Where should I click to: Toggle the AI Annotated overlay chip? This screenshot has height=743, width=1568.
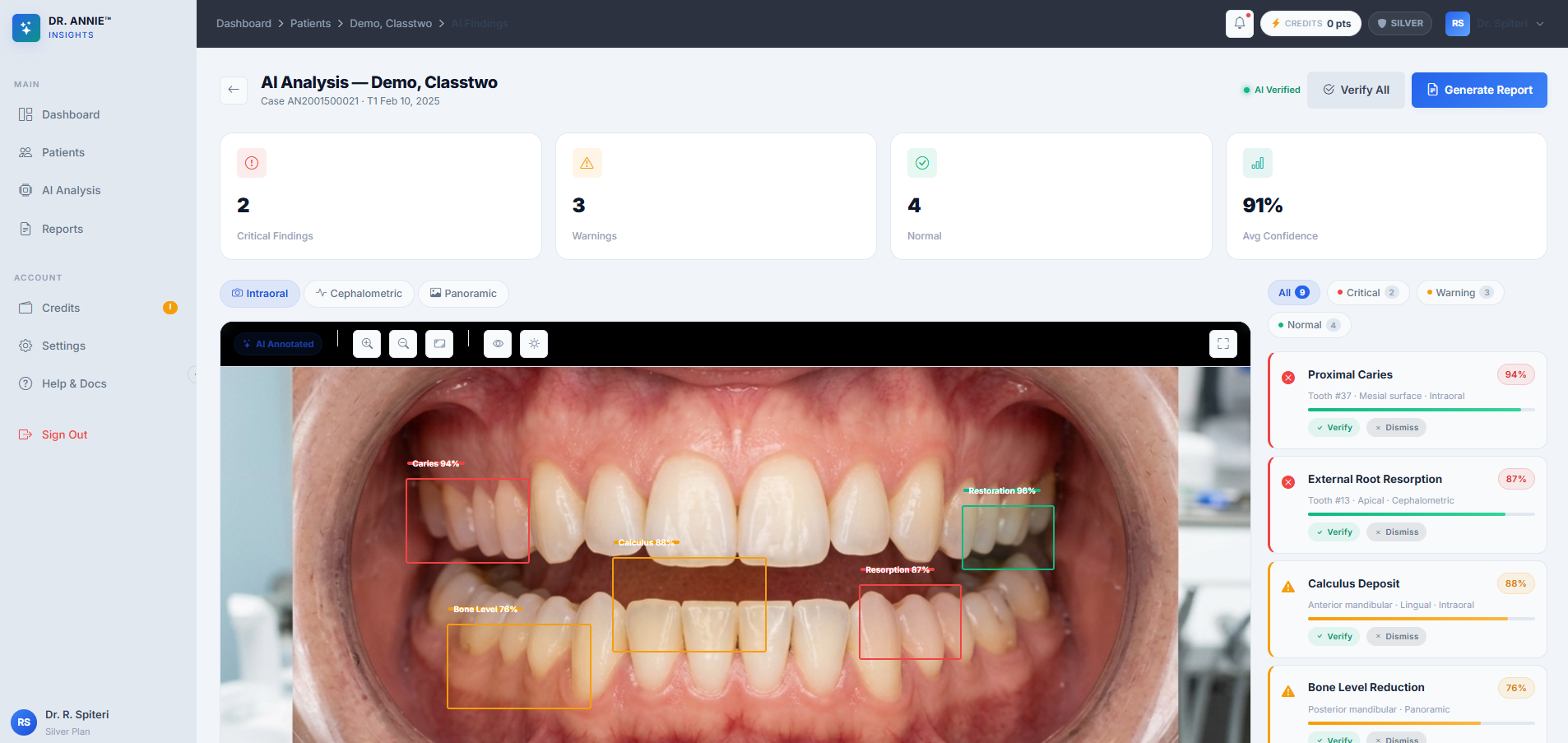pos(278,344)
